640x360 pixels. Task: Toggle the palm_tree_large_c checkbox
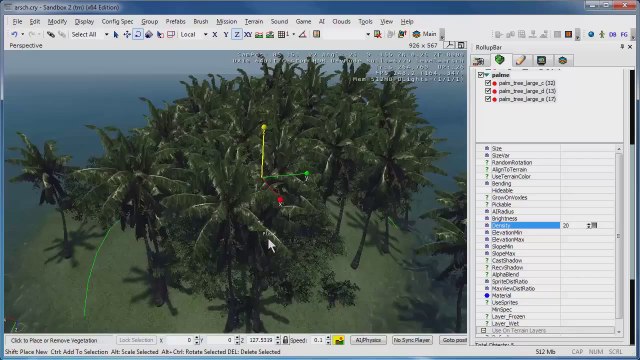(488, 83)
